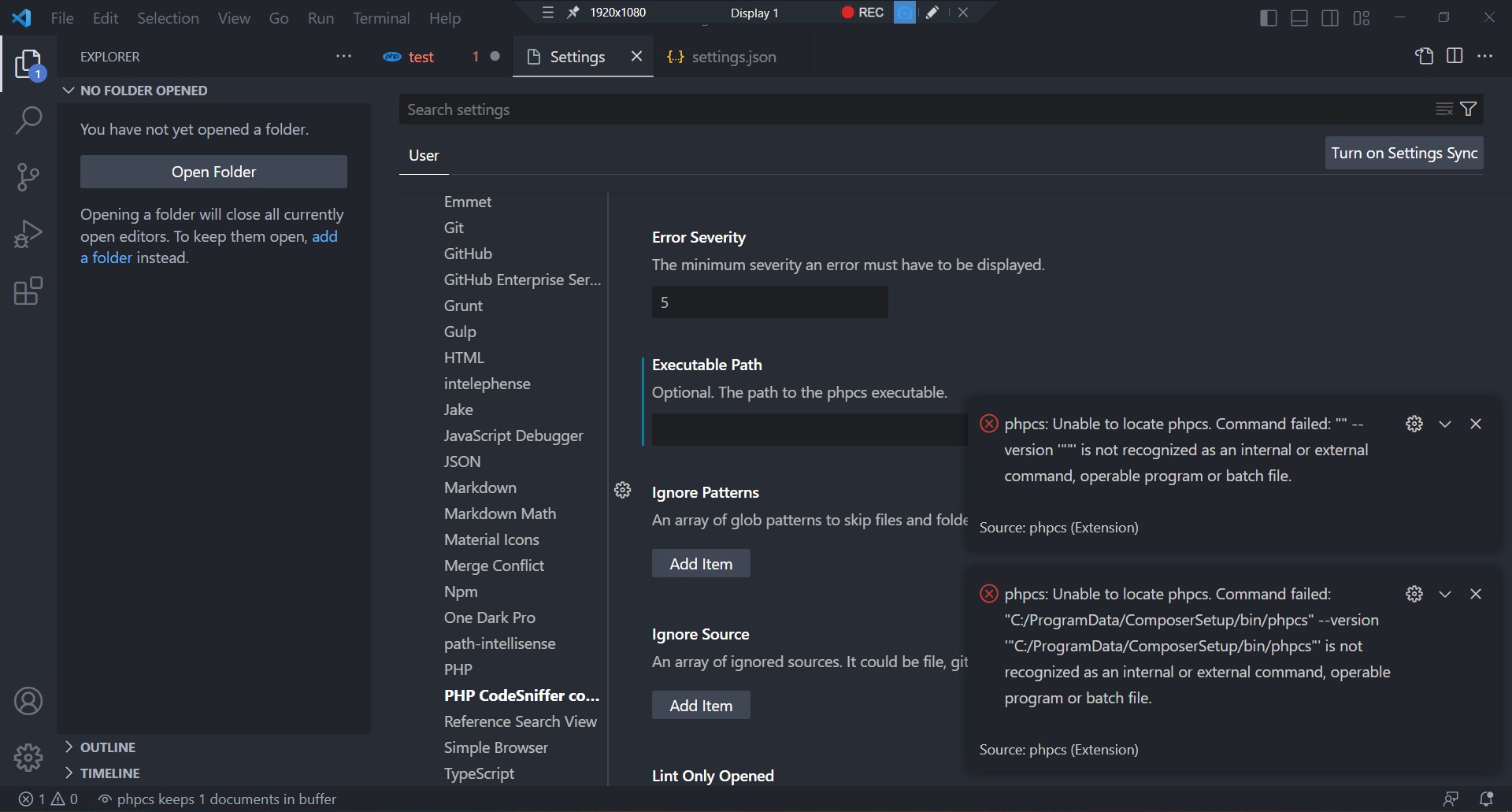Viewport: 1512px width, 812px height.
Task: Open the Explorer view in activity bar
Action: (x=28, y=64)
